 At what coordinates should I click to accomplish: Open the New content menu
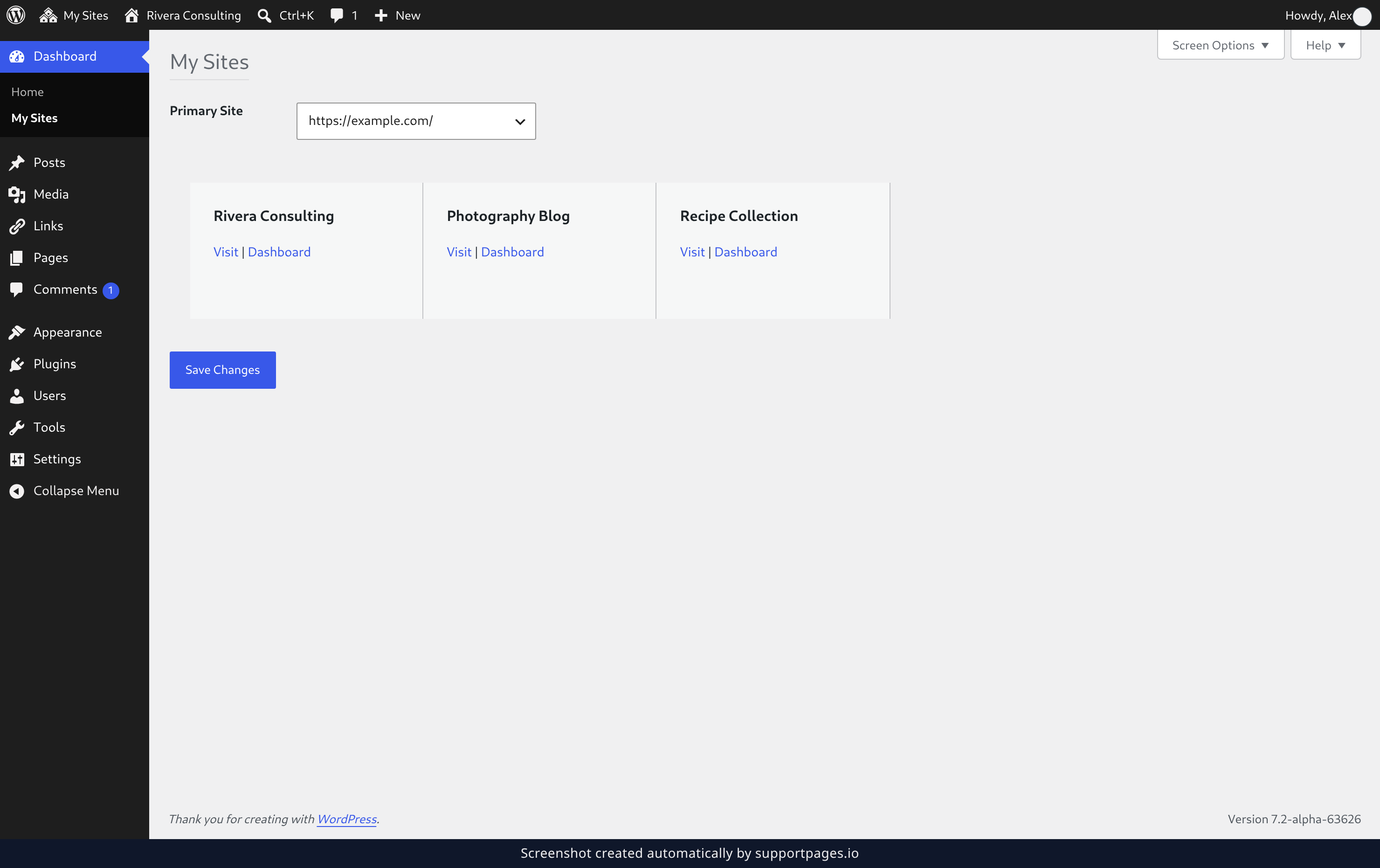click(x=397, y=15)
